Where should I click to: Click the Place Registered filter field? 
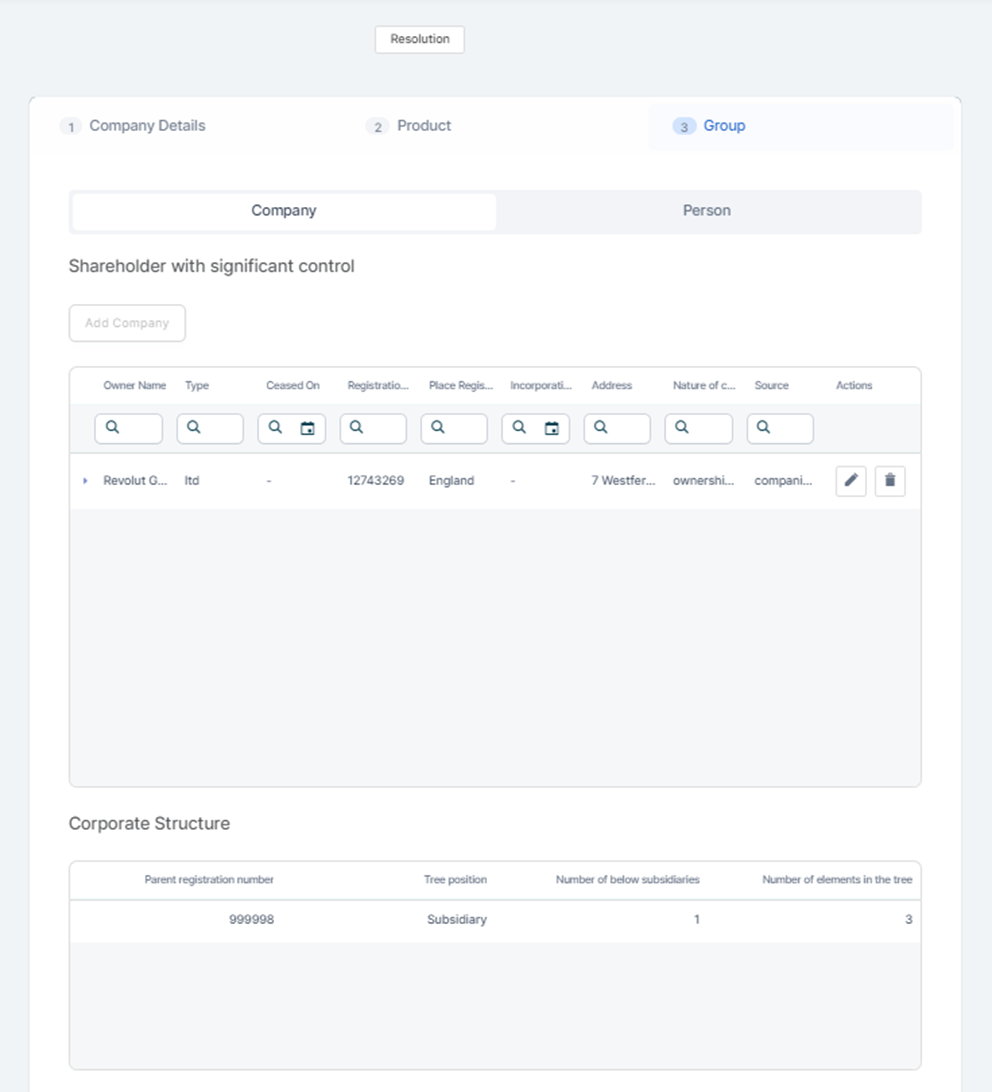tap(464, 428)
